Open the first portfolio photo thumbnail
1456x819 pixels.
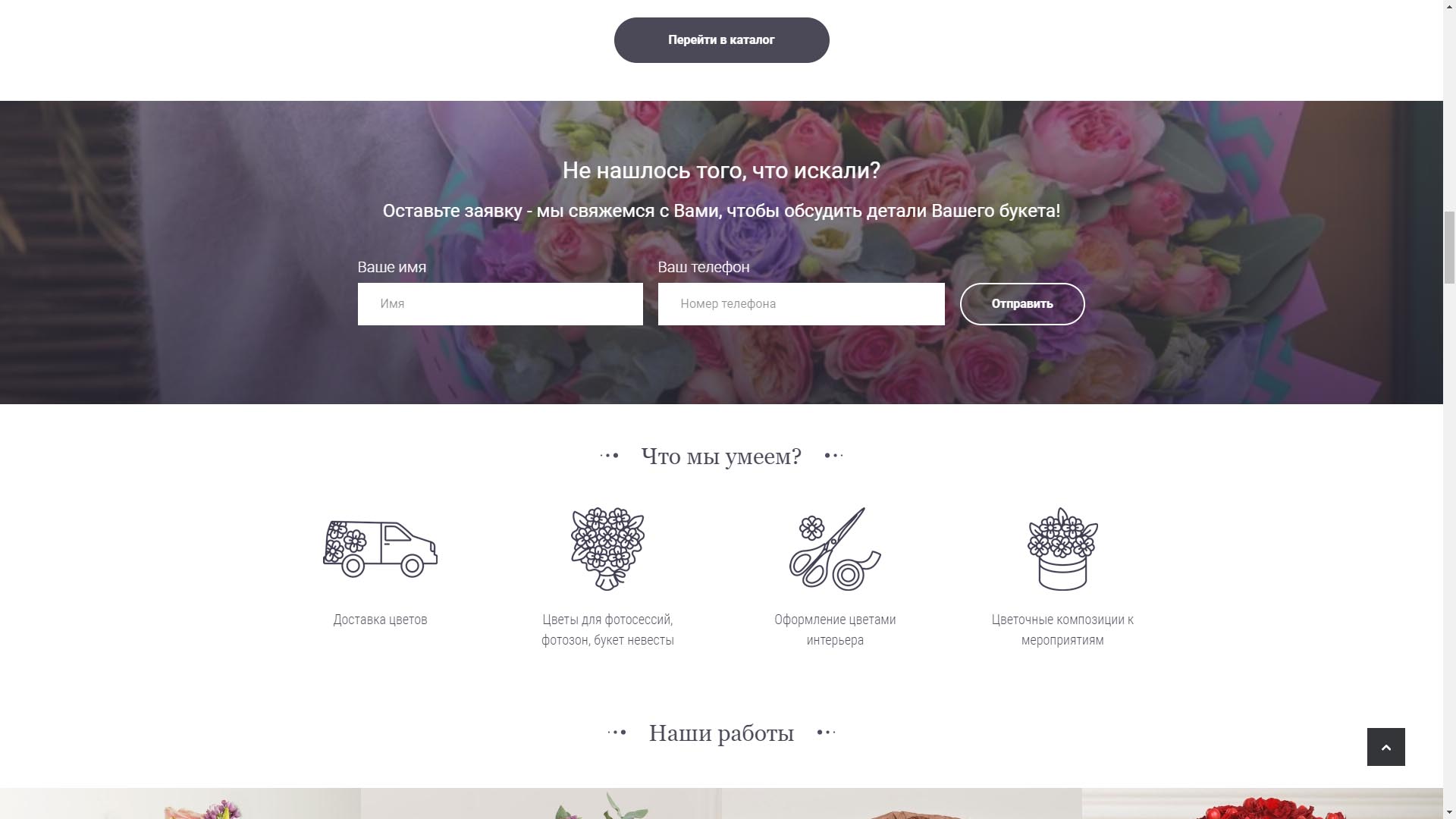[180, 804]
